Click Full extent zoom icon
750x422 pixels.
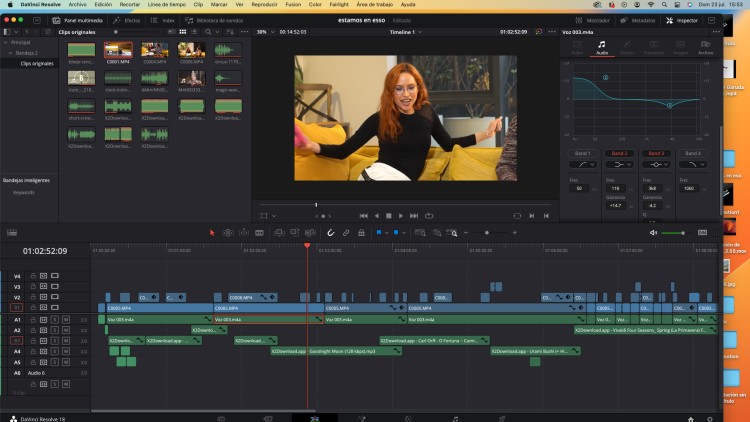[420, 233]
